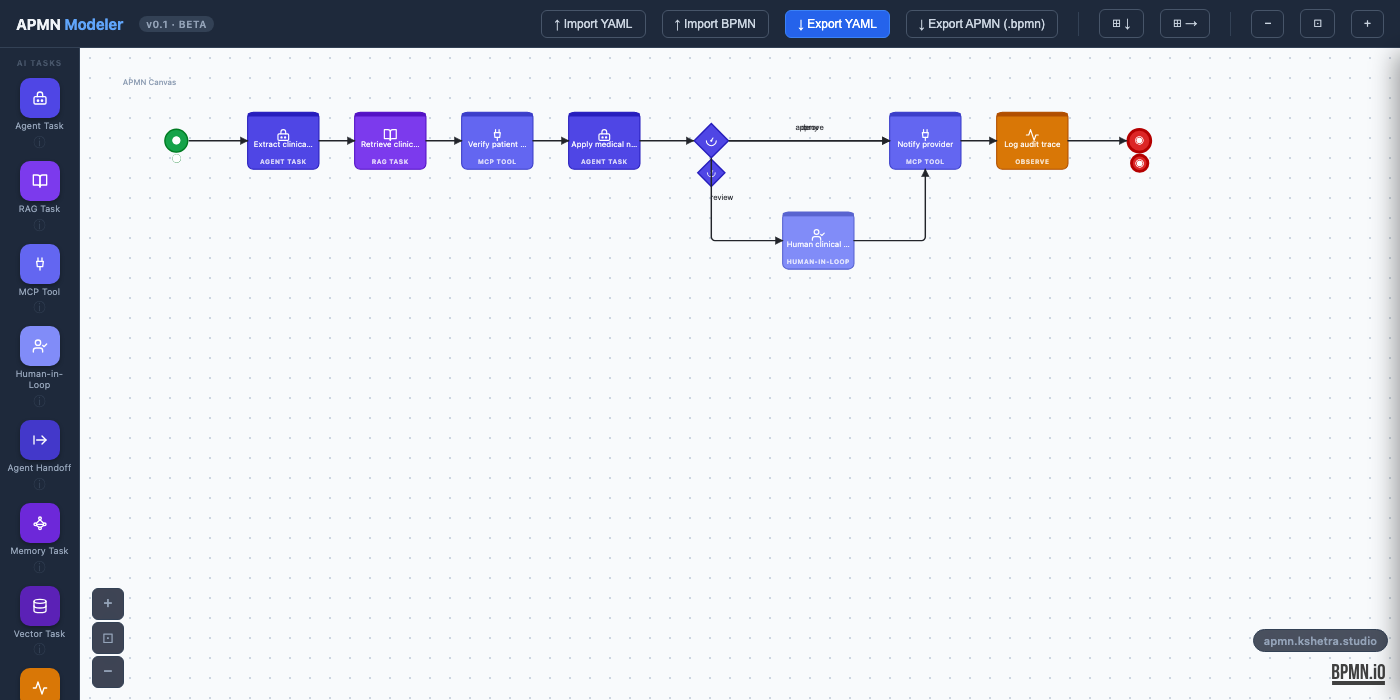Open info icon below Agent Task label
The width and height of the screenshot is (1400, 700).
click(x=40, y=142)
